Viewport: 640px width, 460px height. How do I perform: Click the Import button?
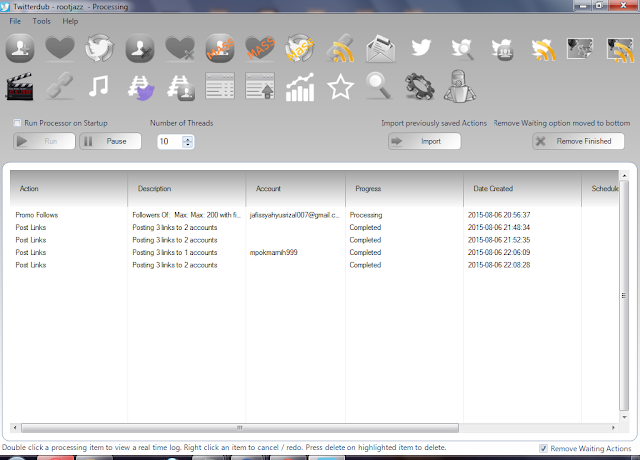(x=424, y=141)
